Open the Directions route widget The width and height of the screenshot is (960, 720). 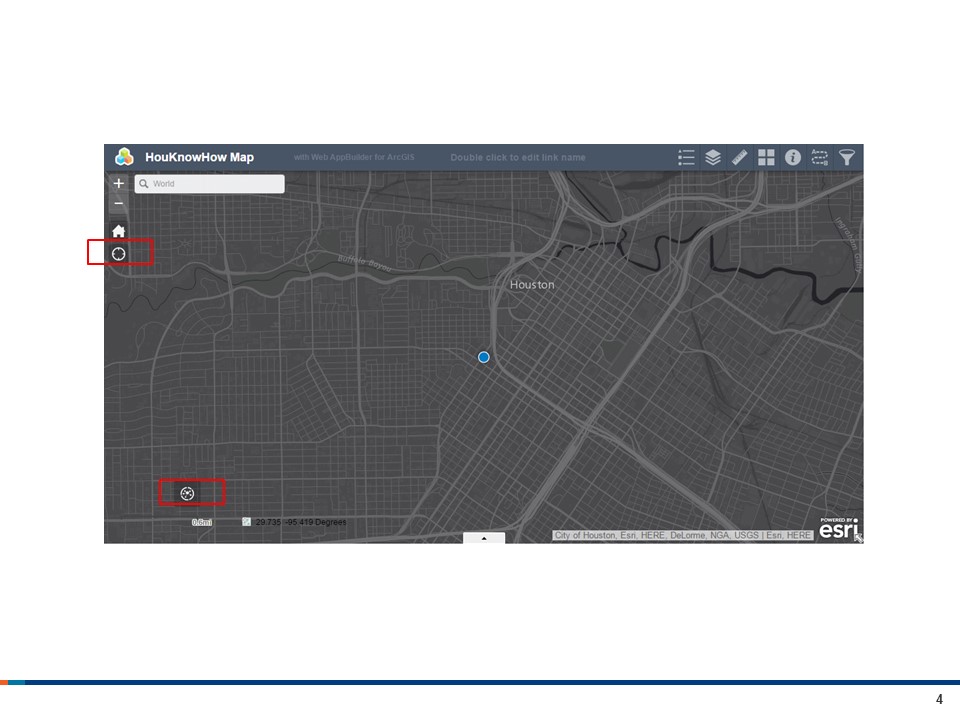point(820,157)
